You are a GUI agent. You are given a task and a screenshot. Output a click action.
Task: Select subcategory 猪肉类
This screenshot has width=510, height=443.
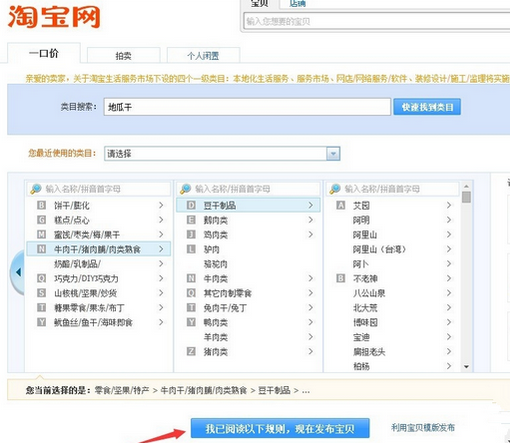click(x=248, y=352)
